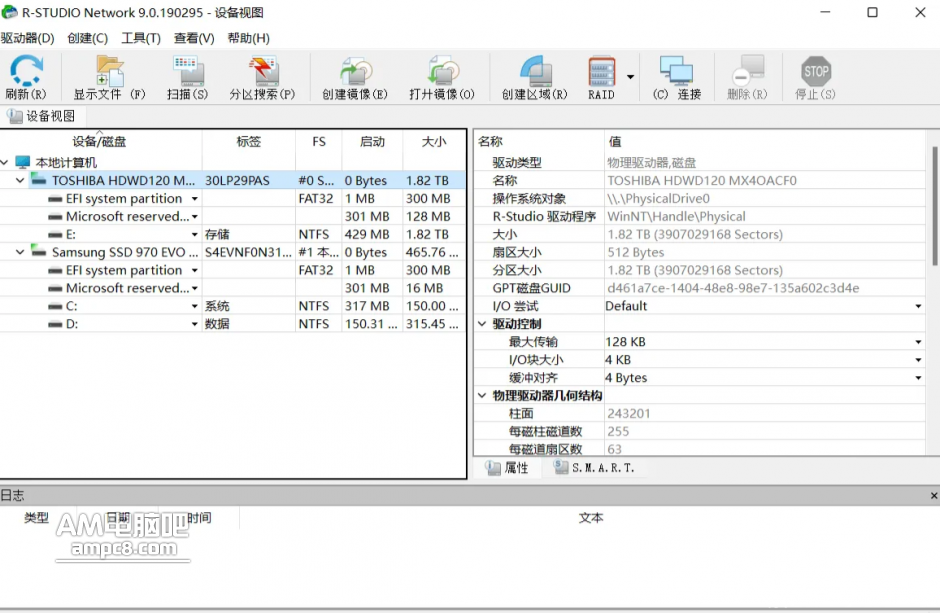940x613 pixels.
Task: Select the D: partition row
Action: (x=233, y=324)
